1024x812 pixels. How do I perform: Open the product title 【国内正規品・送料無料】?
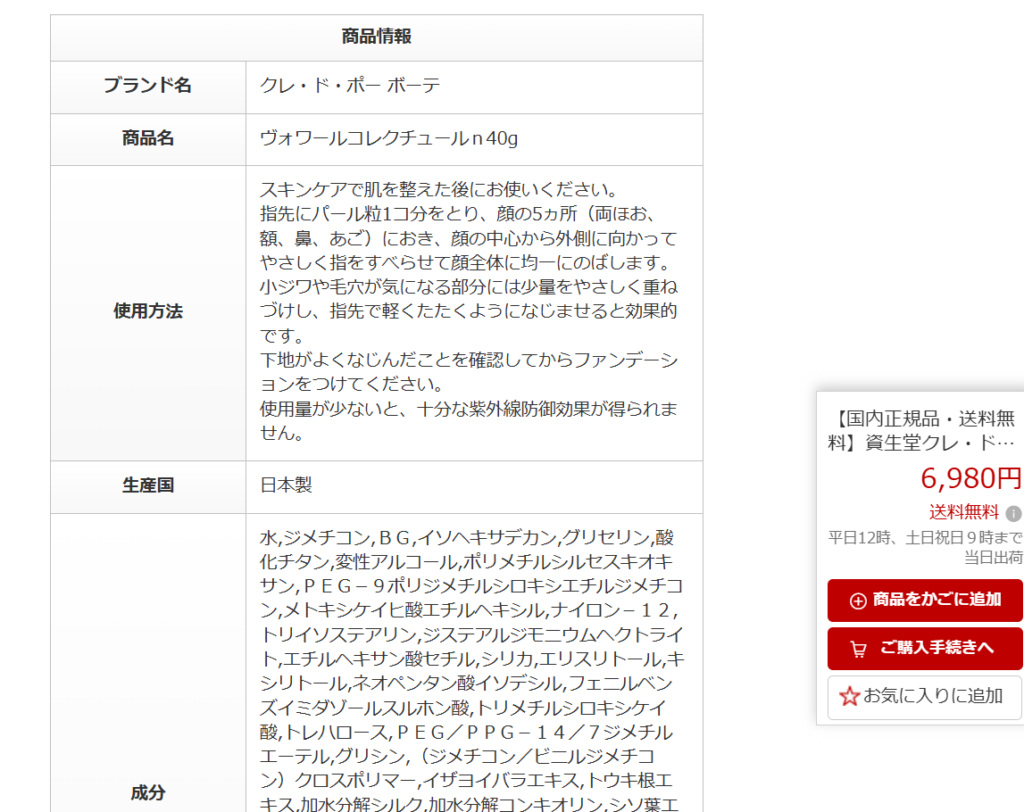pyautogui.click(x=921, y=430)
